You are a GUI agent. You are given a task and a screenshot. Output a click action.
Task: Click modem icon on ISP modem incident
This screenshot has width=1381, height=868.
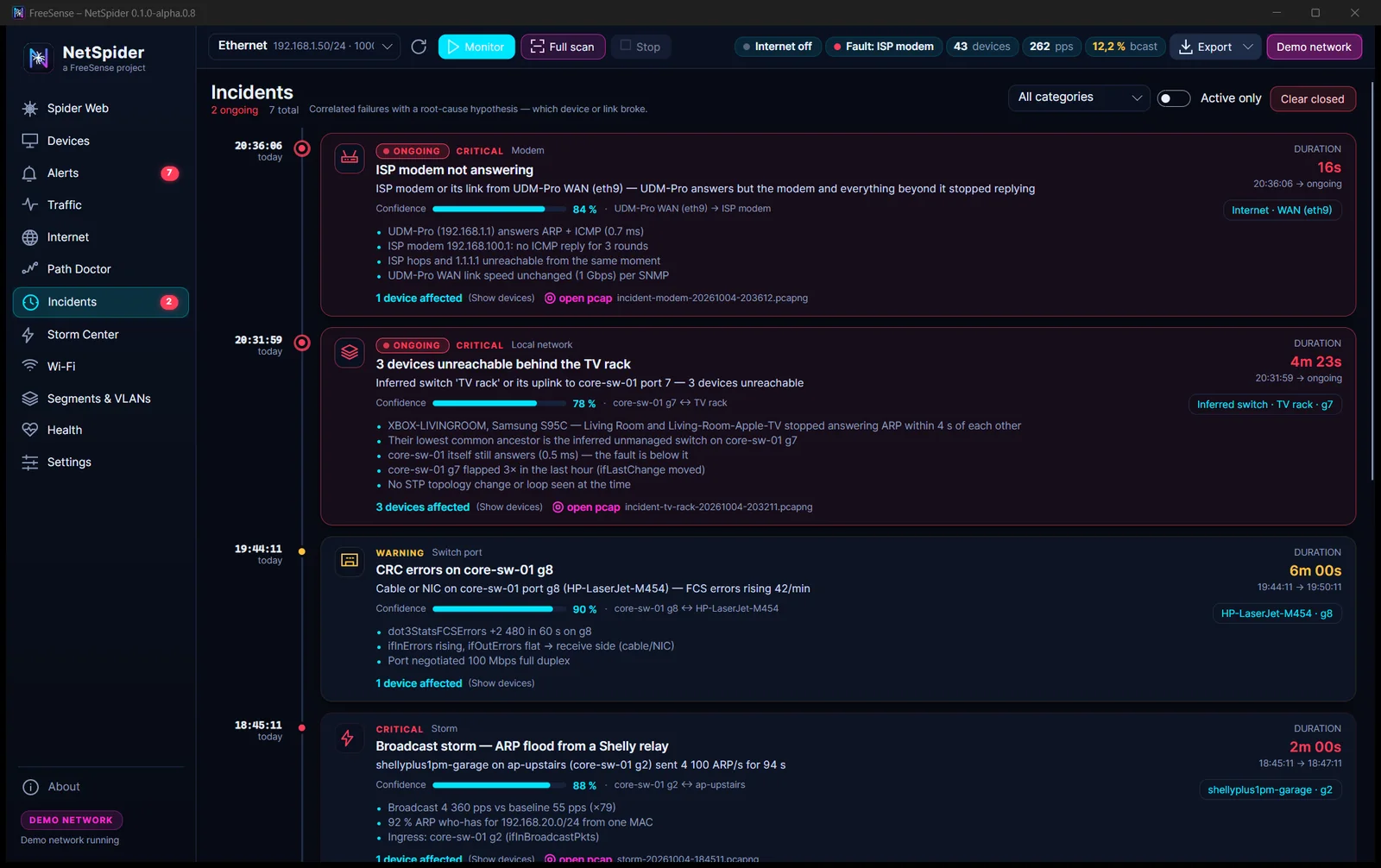350,158
